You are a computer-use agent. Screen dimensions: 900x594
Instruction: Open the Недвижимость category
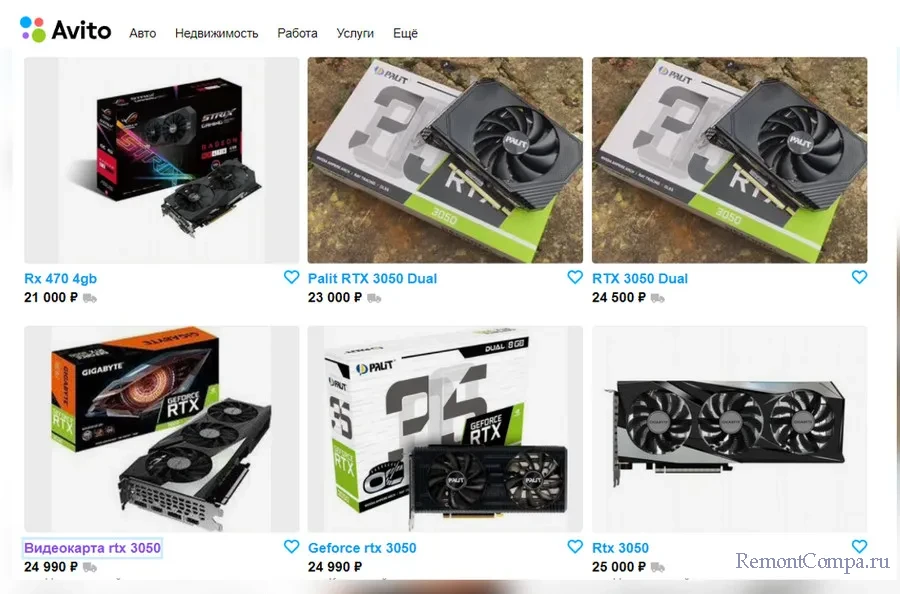click(x=216, y=33)
